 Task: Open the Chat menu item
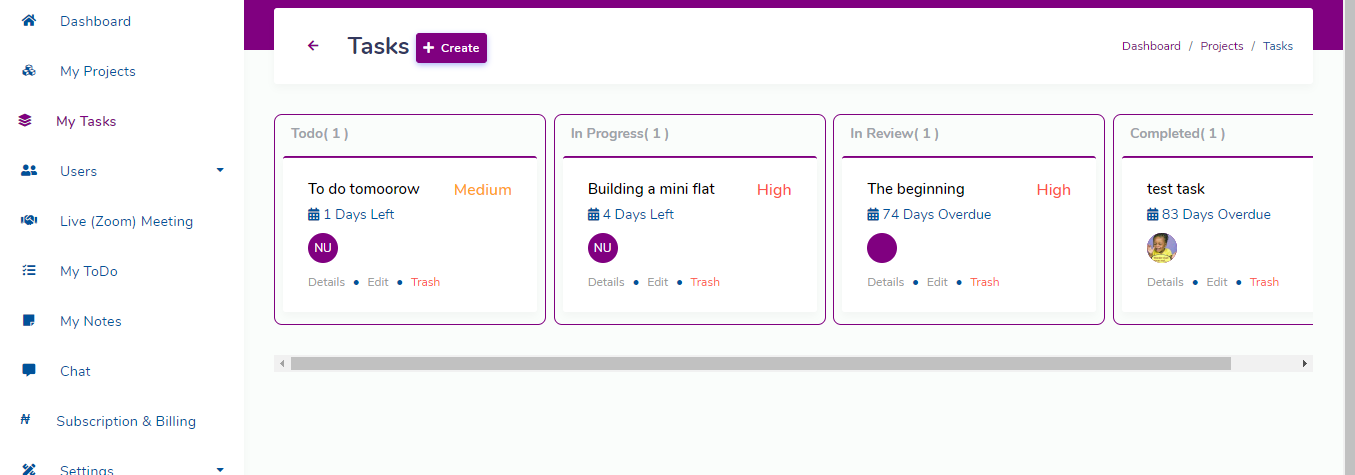point(75,371)
